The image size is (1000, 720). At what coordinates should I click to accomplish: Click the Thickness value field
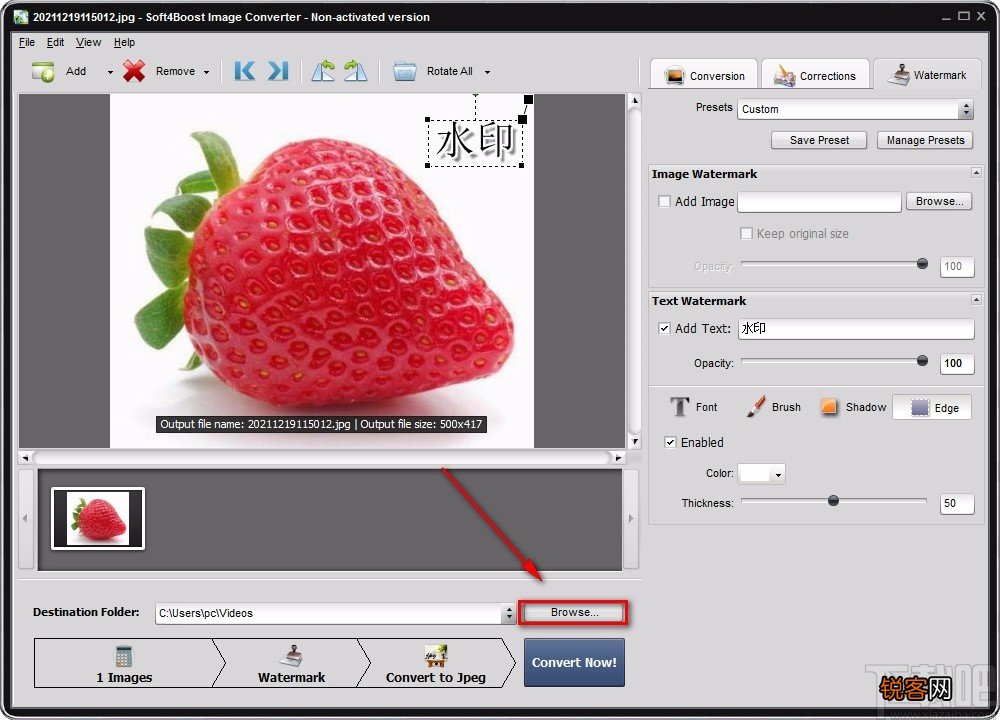coord(957,504)
